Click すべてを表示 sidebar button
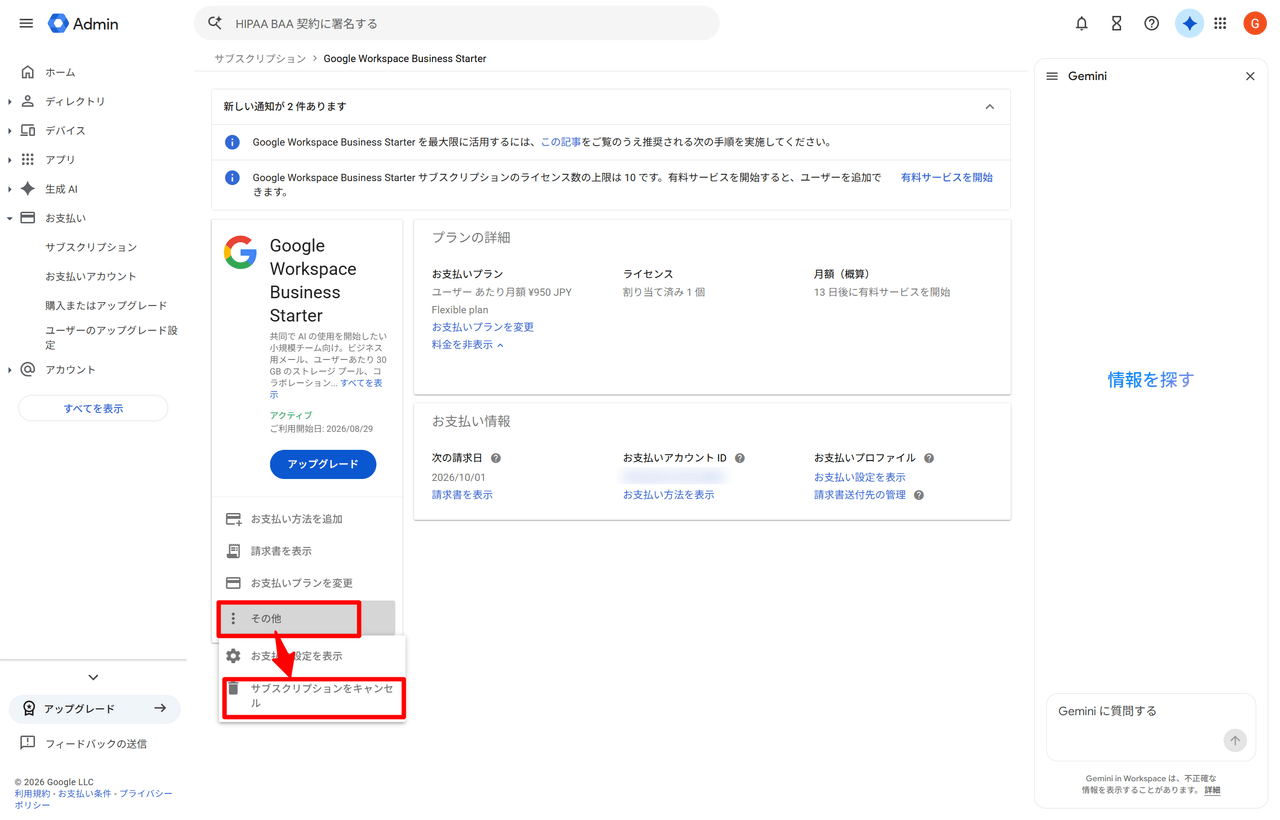 click(93, 408)
